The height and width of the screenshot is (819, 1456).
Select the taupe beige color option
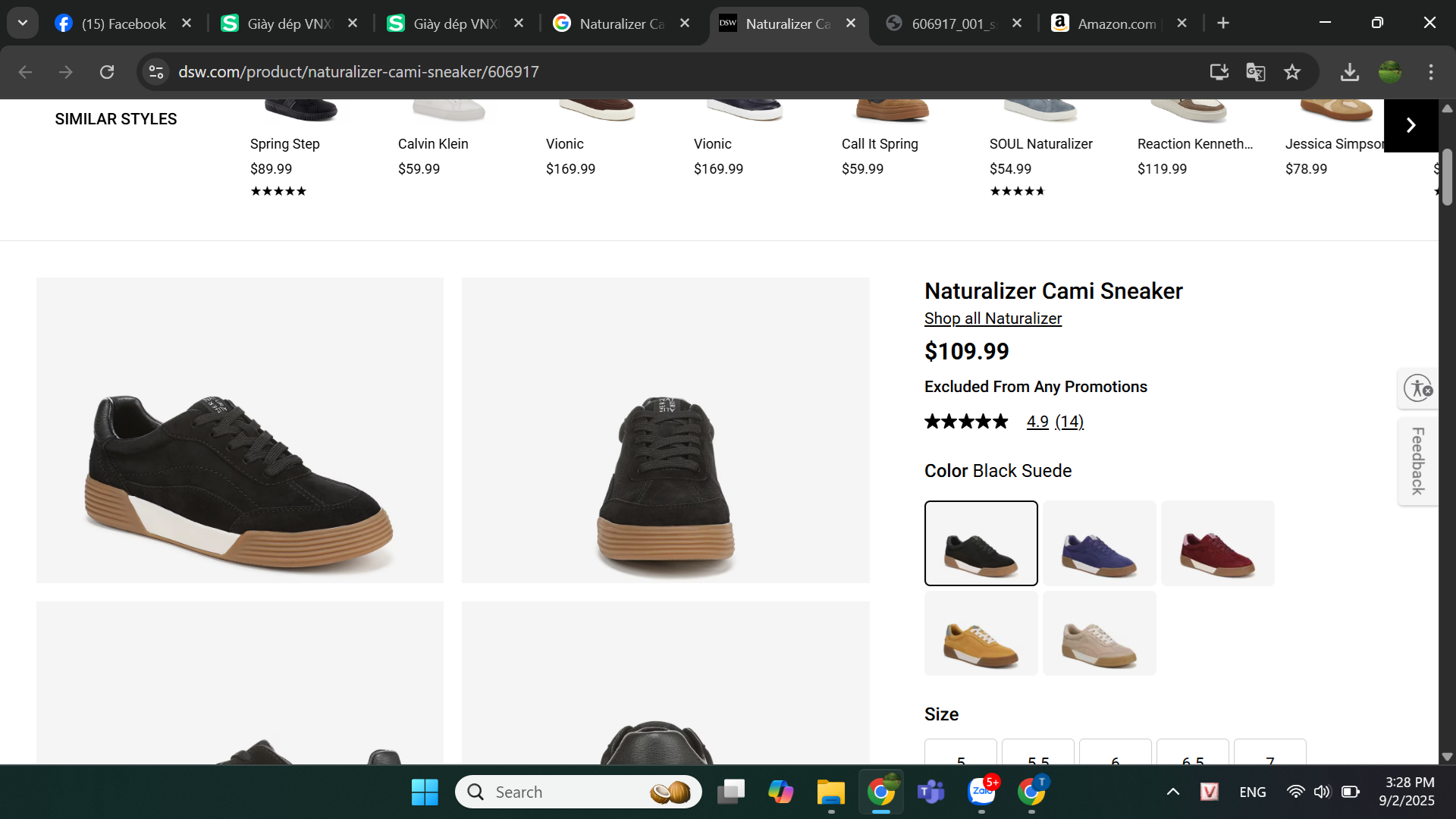1099,633
